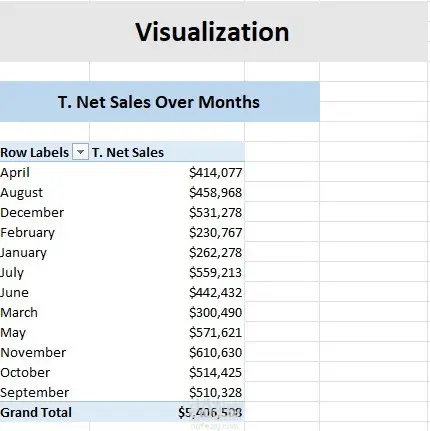The width and height of the screenshot is (430, 431).
Task: Select the January row label
Action: point(23,253)
